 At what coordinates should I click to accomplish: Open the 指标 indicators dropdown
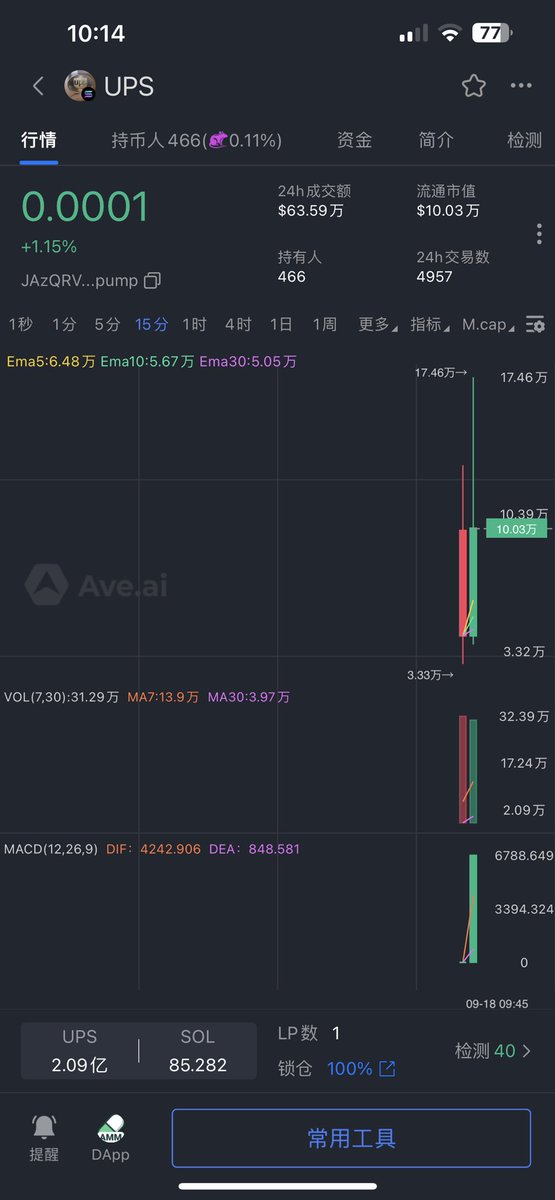click(x=430, y=324)
